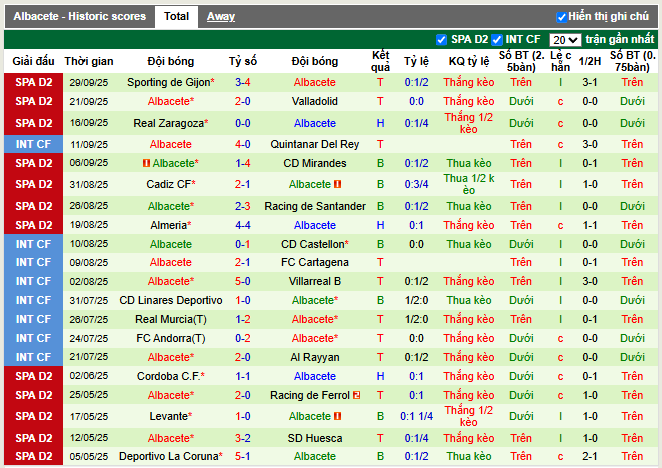
Task: Toggle the Hiển thị ghi chú checkbox
Action: 561,17
